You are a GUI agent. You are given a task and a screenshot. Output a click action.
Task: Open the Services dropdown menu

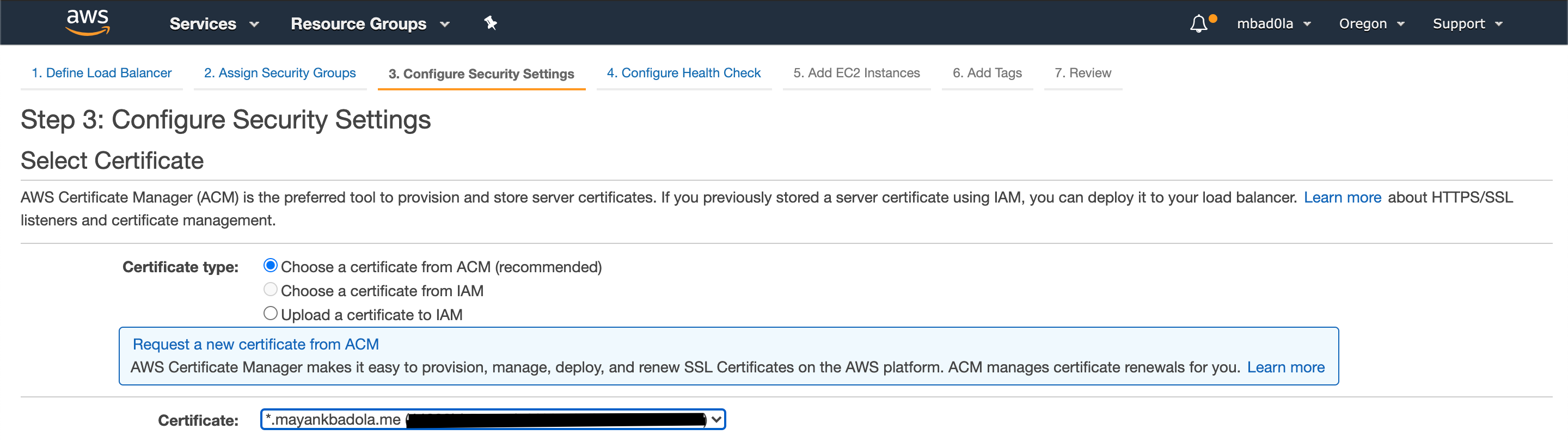[x=215, y=24]
